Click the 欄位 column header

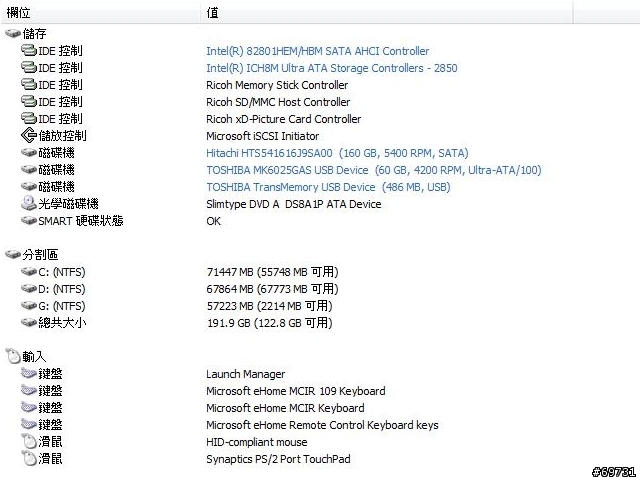point(100,12)
